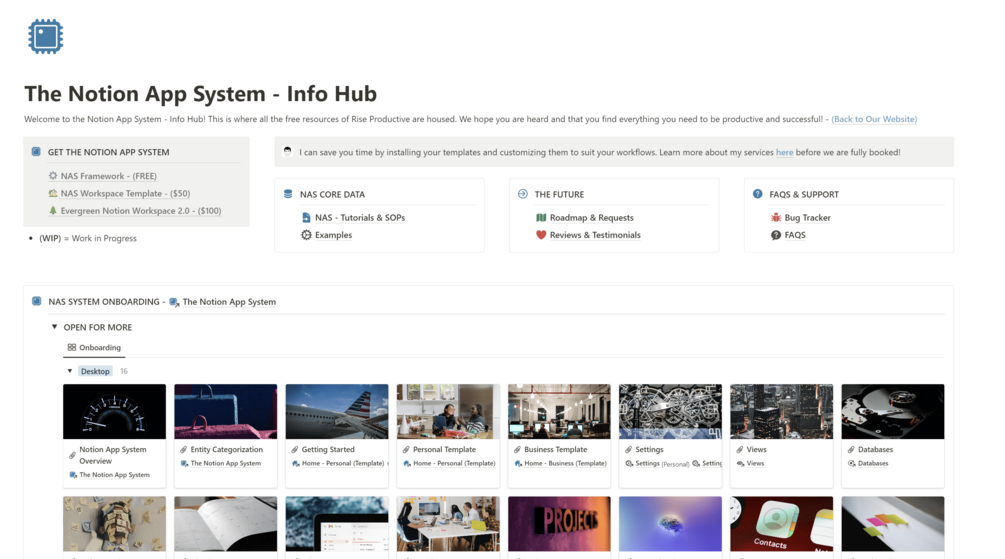Open the Roadmap & Requests page

point(592,217)
